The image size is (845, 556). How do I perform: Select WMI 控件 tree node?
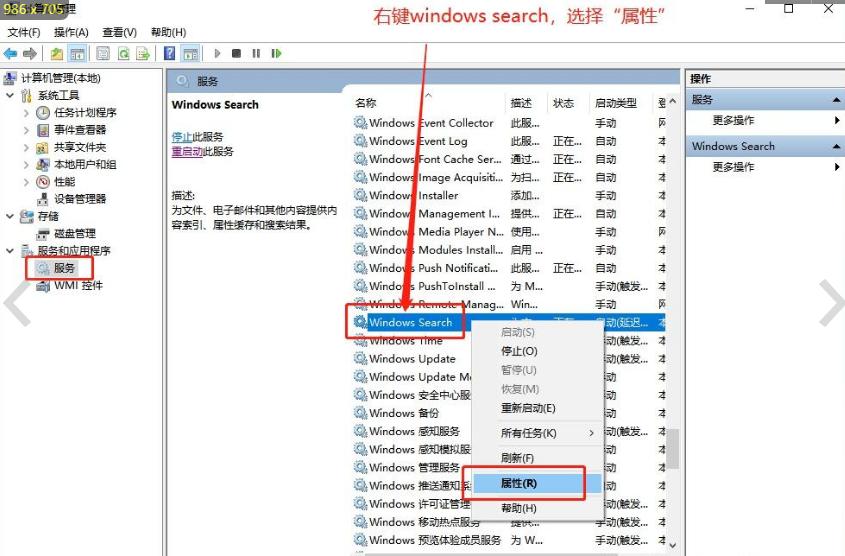click(x=78, y=285)
